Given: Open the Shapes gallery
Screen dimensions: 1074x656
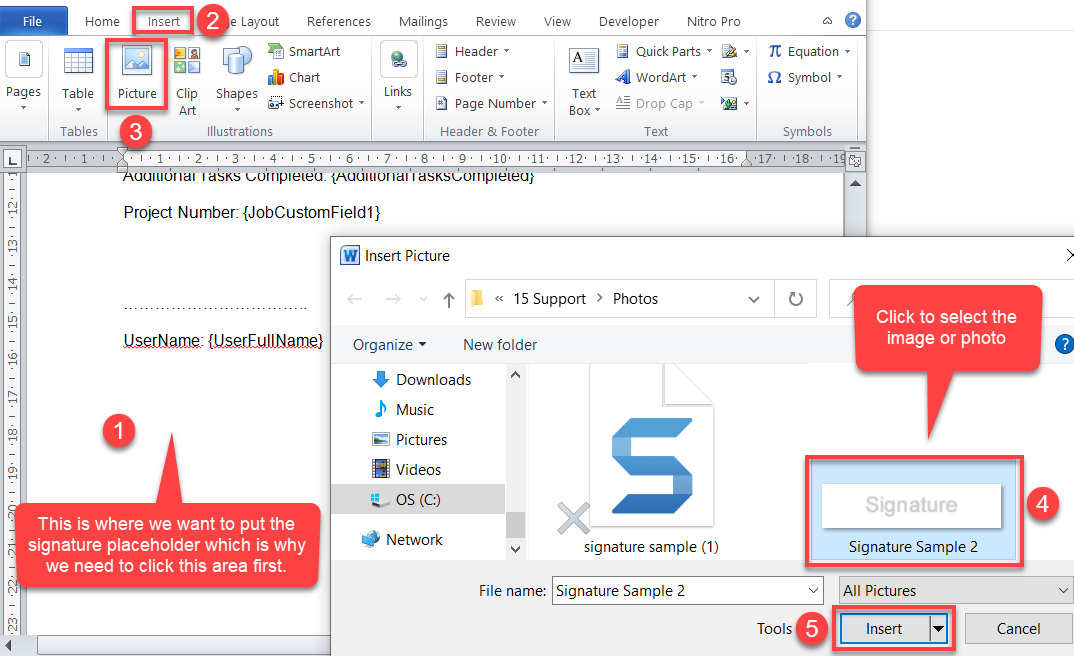Looking at the screenshot, I should [237, 75].
